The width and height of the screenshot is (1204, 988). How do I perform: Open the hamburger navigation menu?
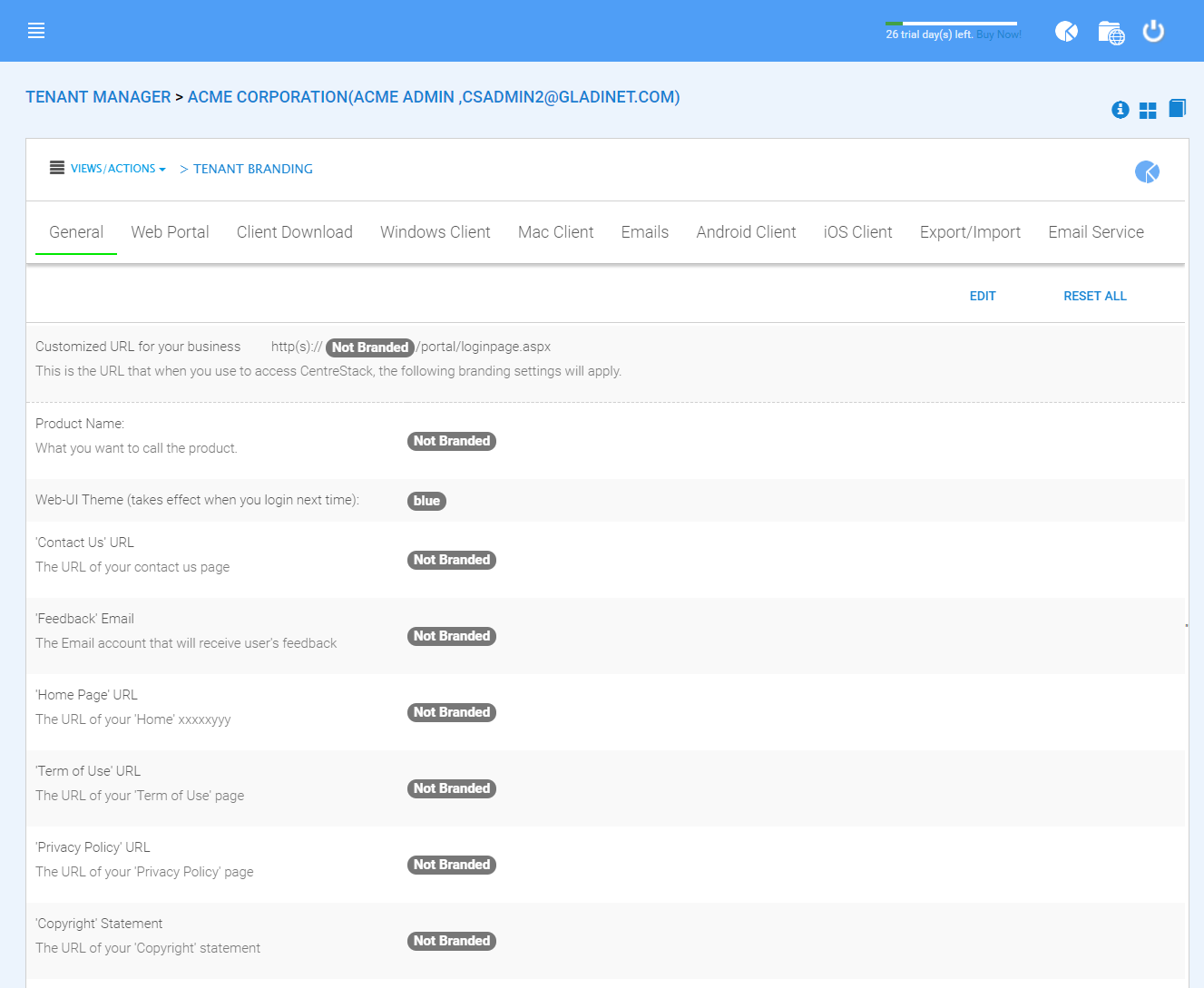[36, 31]
